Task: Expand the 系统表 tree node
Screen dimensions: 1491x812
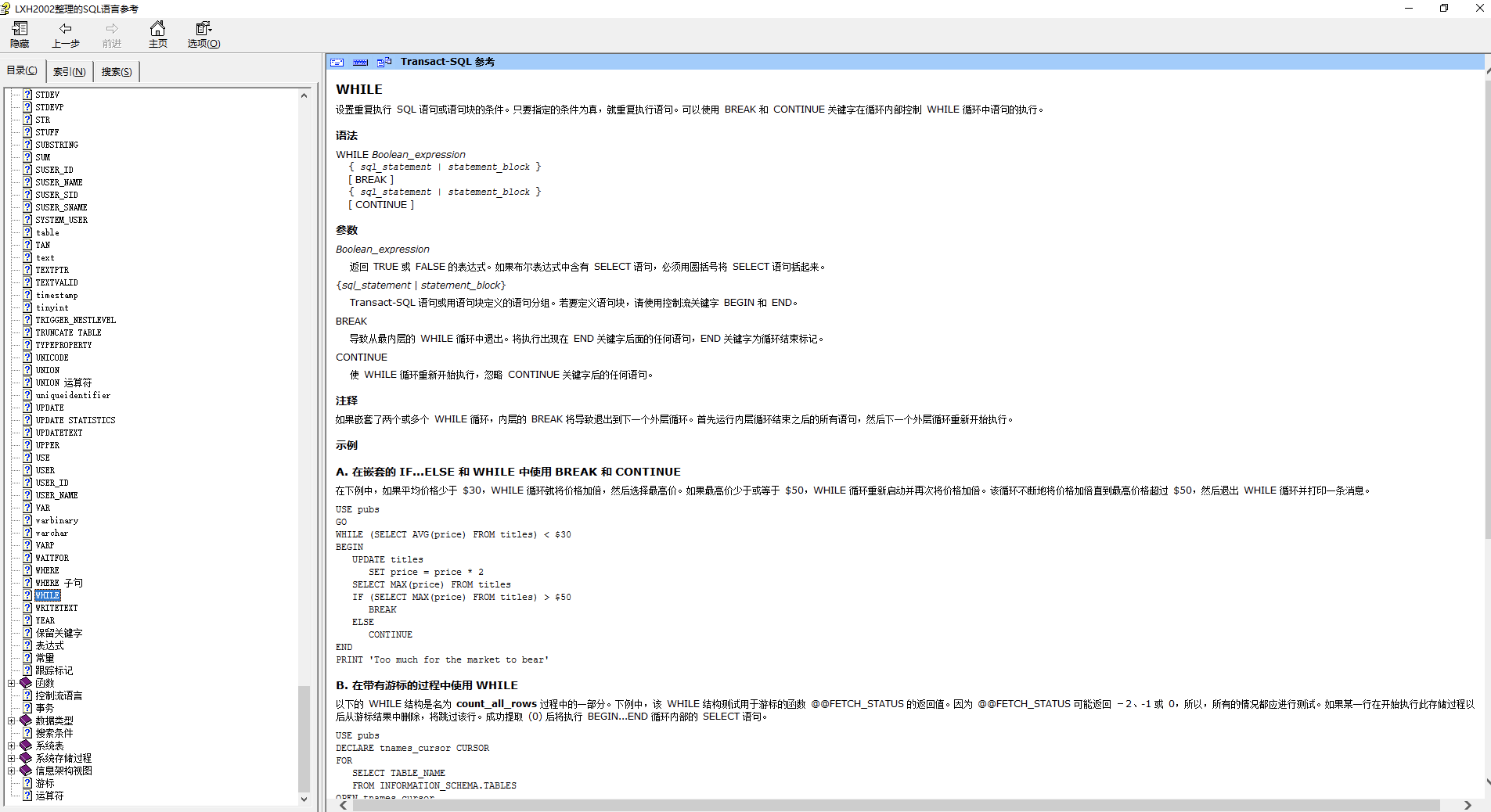Action: (x=12, y=746)
